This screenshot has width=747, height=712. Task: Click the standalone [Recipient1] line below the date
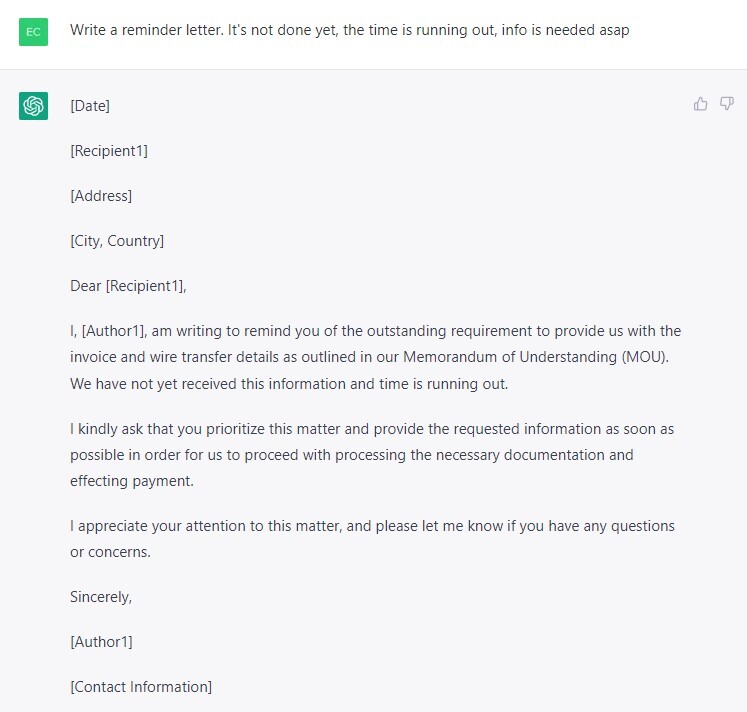tap(109, 151)
